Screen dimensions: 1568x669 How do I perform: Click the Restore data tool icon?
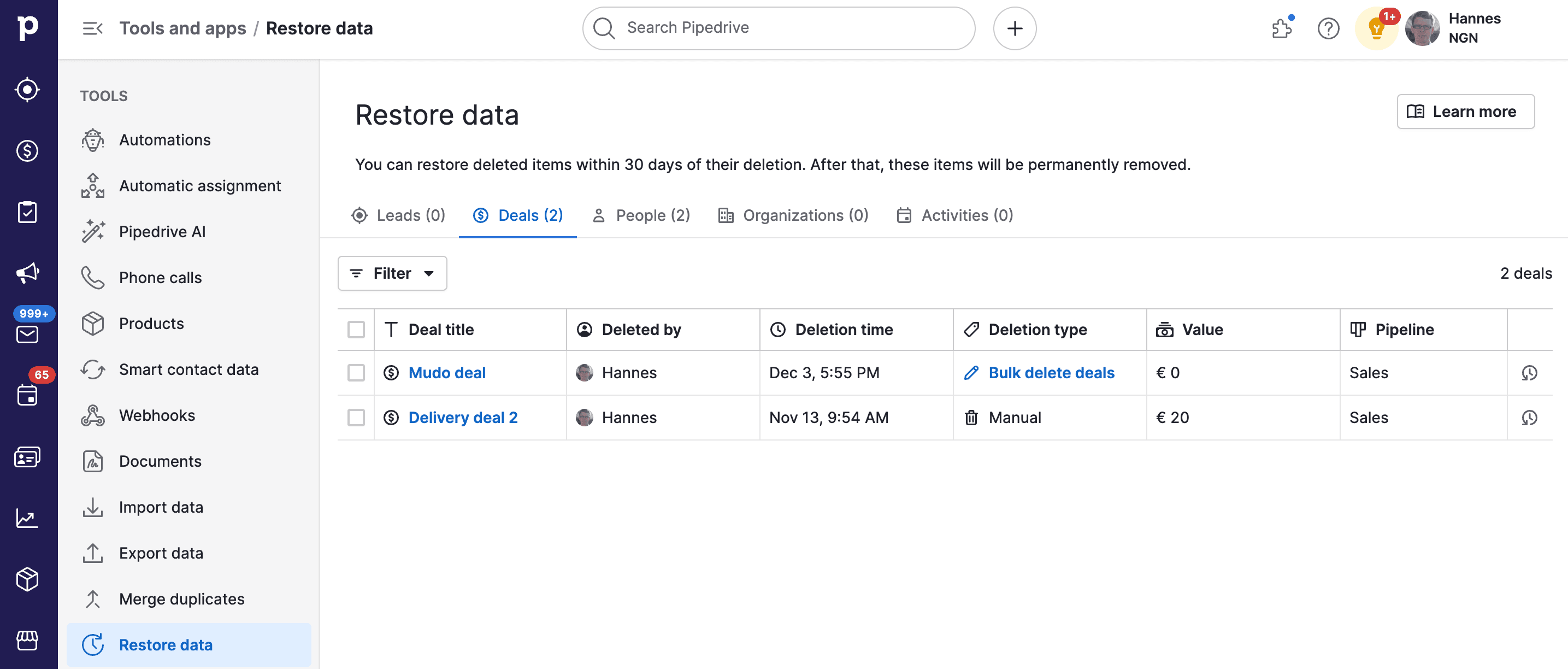coord(92,643)
